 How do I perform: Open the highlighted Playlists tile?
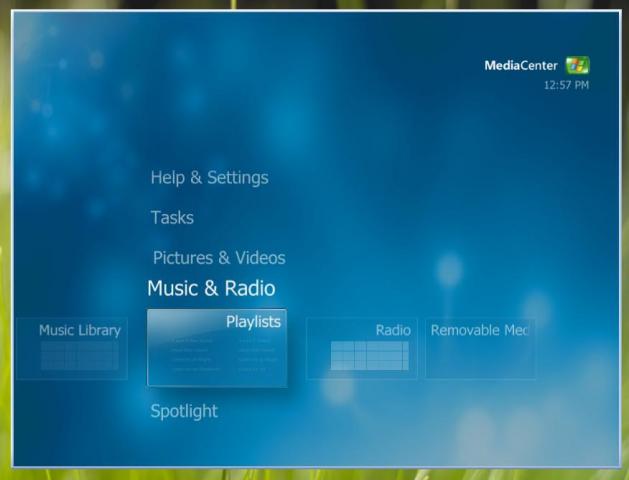(x=217, y=347)
